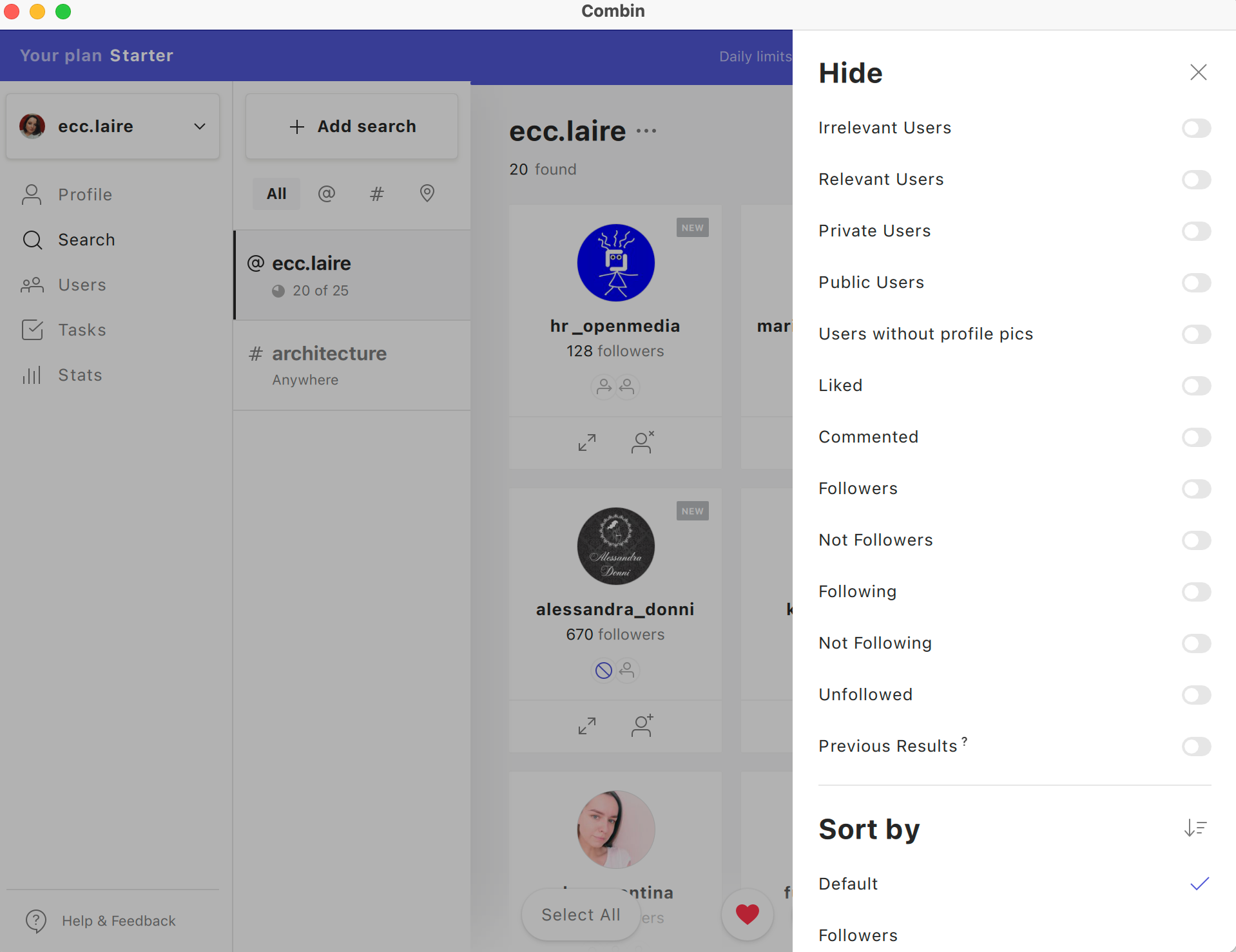Screen dimensions: 1236x952
Task: Click the Add search button
Action: pyautogui.click(x=352, y=126)
